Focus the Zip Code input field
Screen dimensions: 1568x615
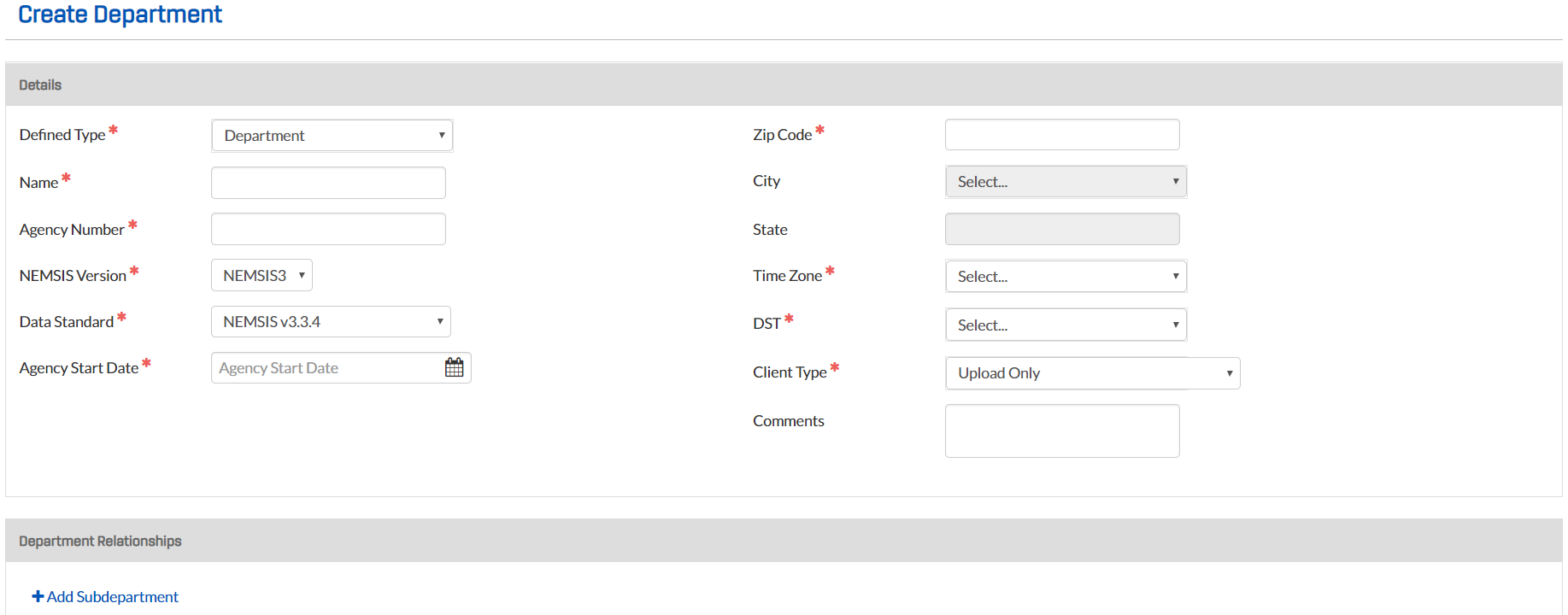pos(1062,134)
